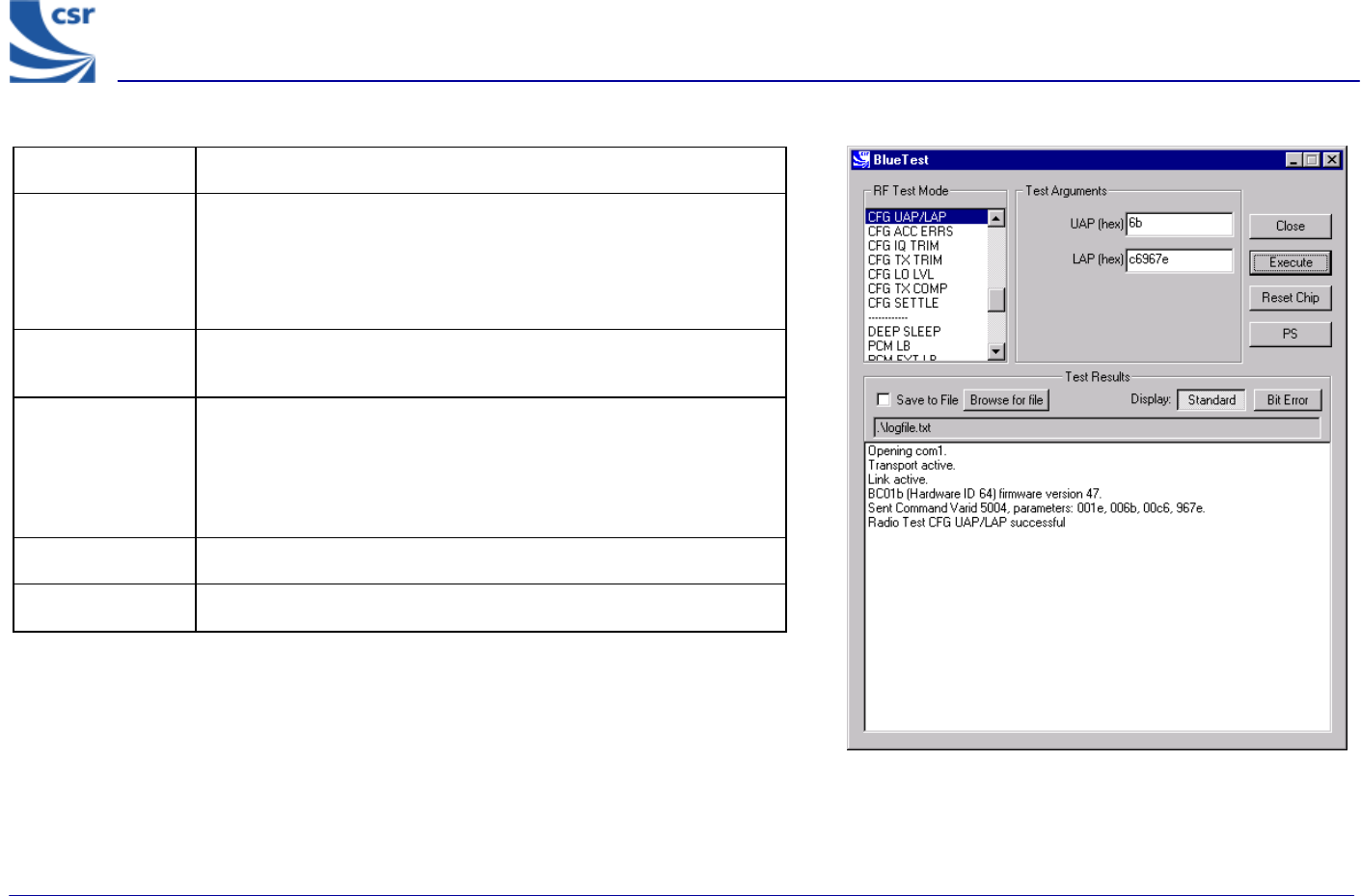Open the PS button
Viewport: 1361px width, 896px height.
click(1291, 334)
